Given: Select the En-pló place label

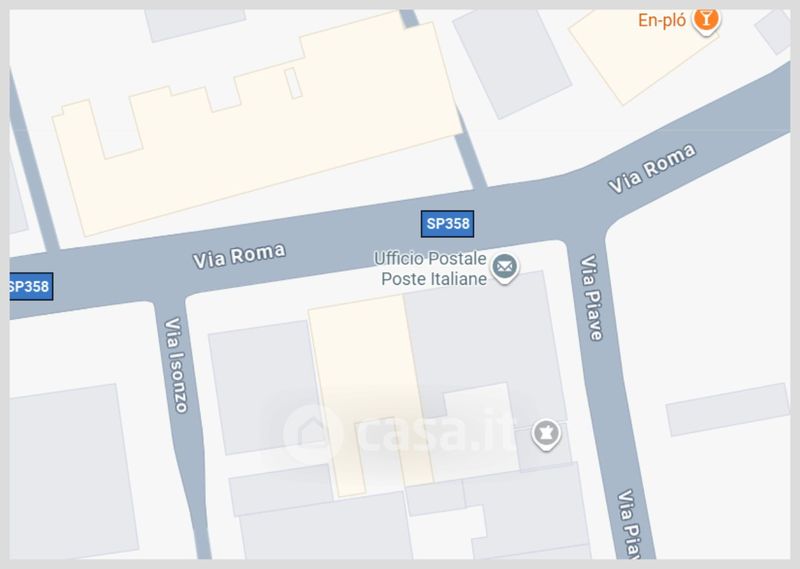Looking at the screenshot, I should click(x=662, y=20).
